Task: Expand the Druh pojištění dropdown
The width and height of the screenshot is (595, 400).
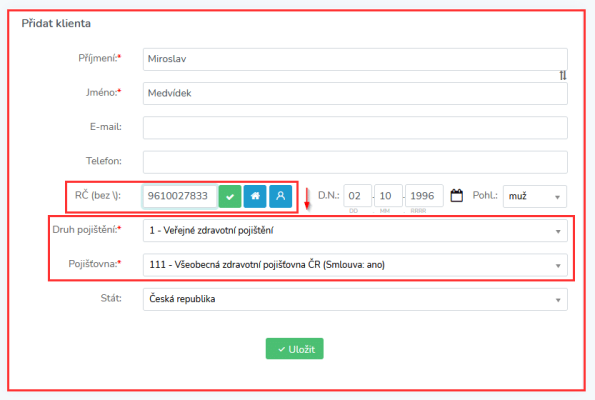Action: pos(355,231)
